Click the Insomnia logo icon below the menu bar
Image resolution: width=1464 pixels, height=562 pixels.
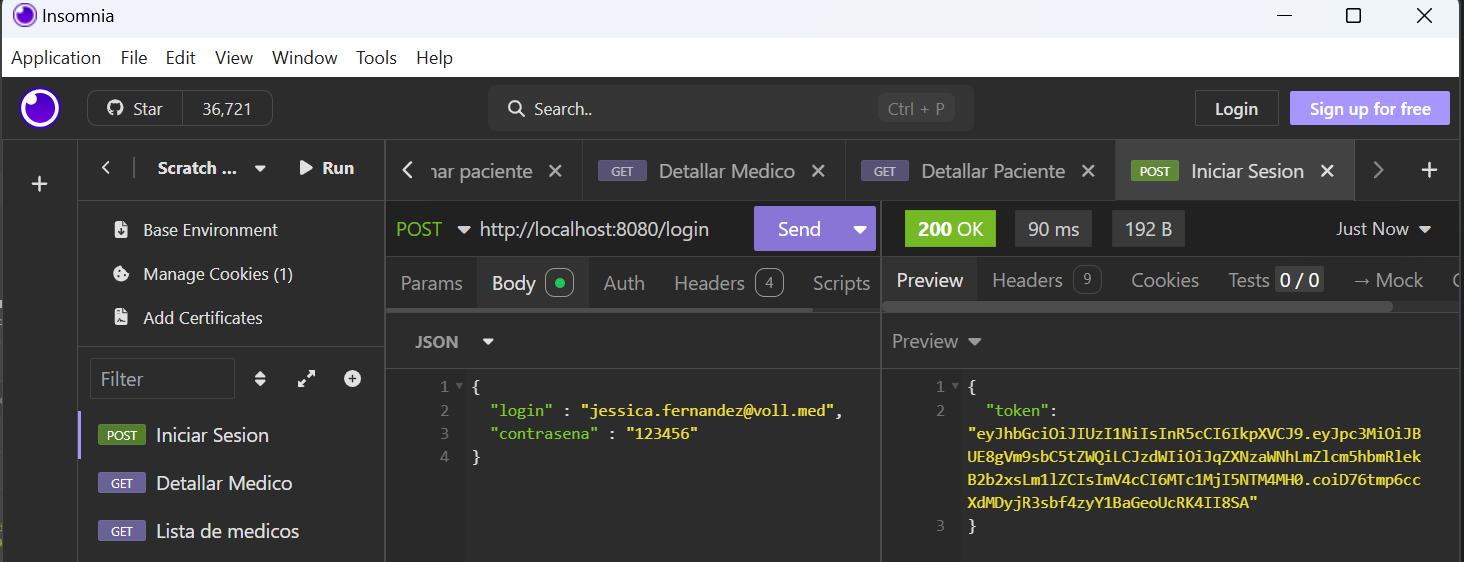(40, 108)
